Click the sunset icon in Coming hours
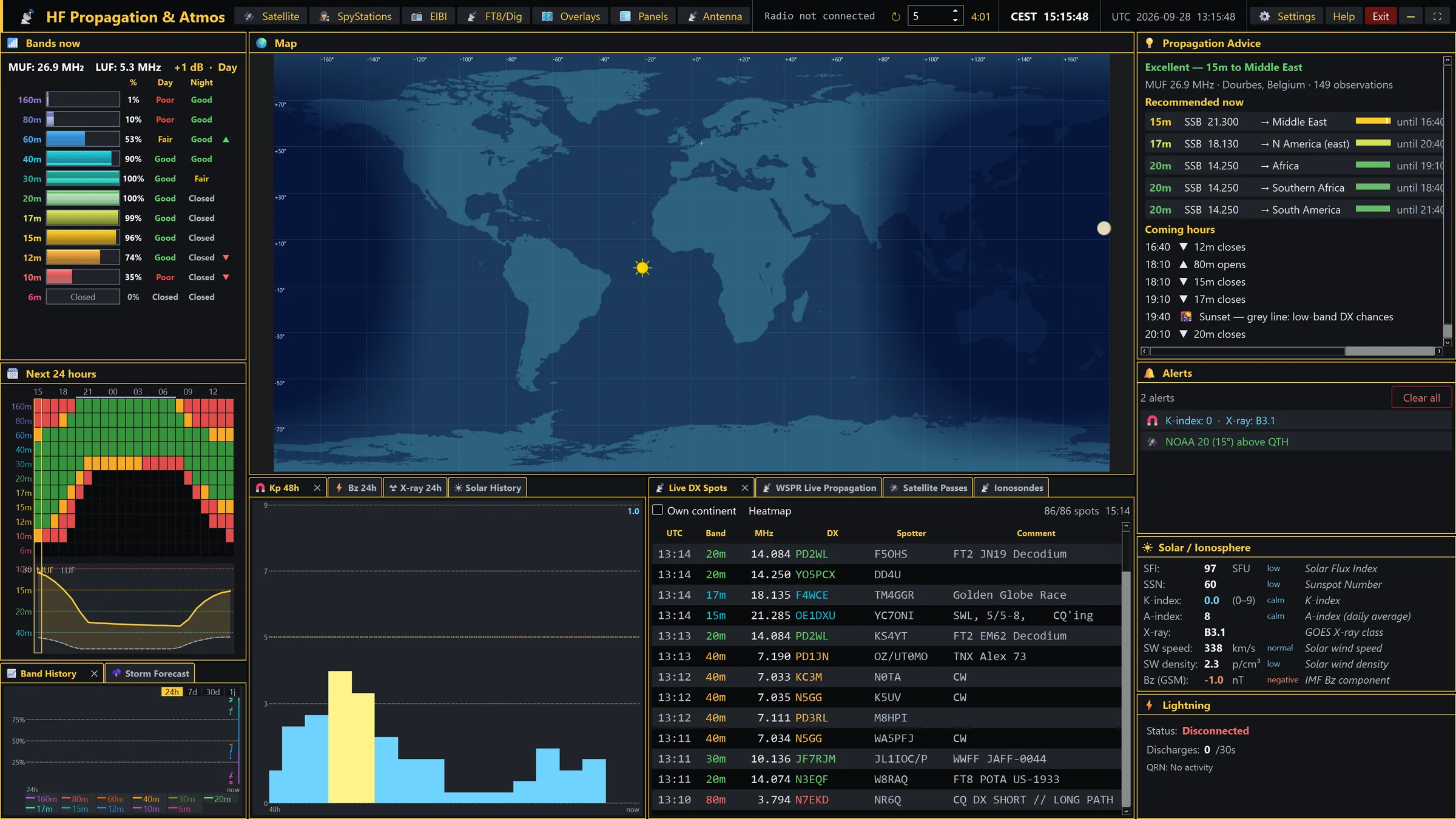This screenshot has height=819, width=1456. [1186, 317]
